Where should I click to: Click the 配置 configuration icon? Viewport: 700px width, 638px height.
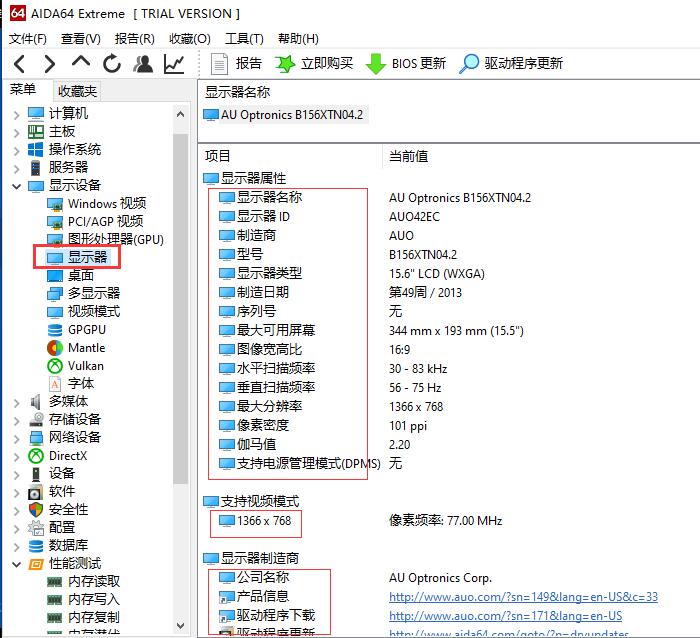pos(36,528)
